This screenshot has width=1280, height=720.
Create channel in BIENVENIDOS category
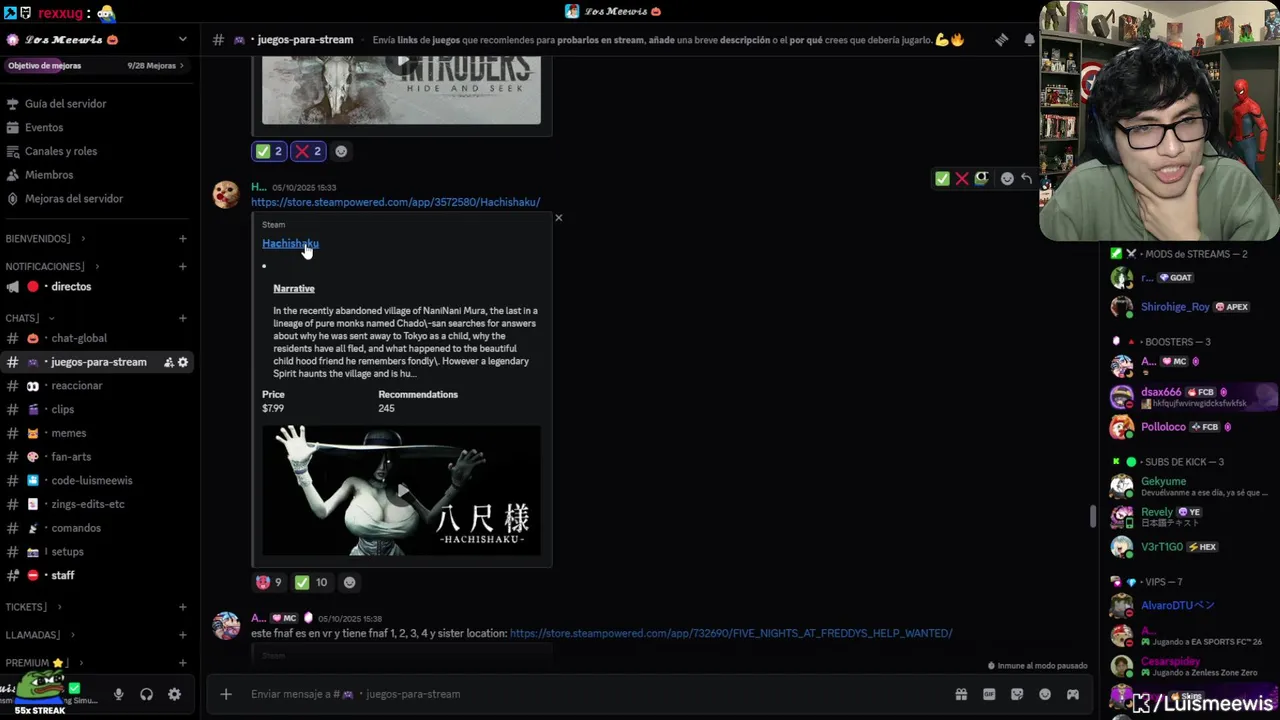(183, 239)
